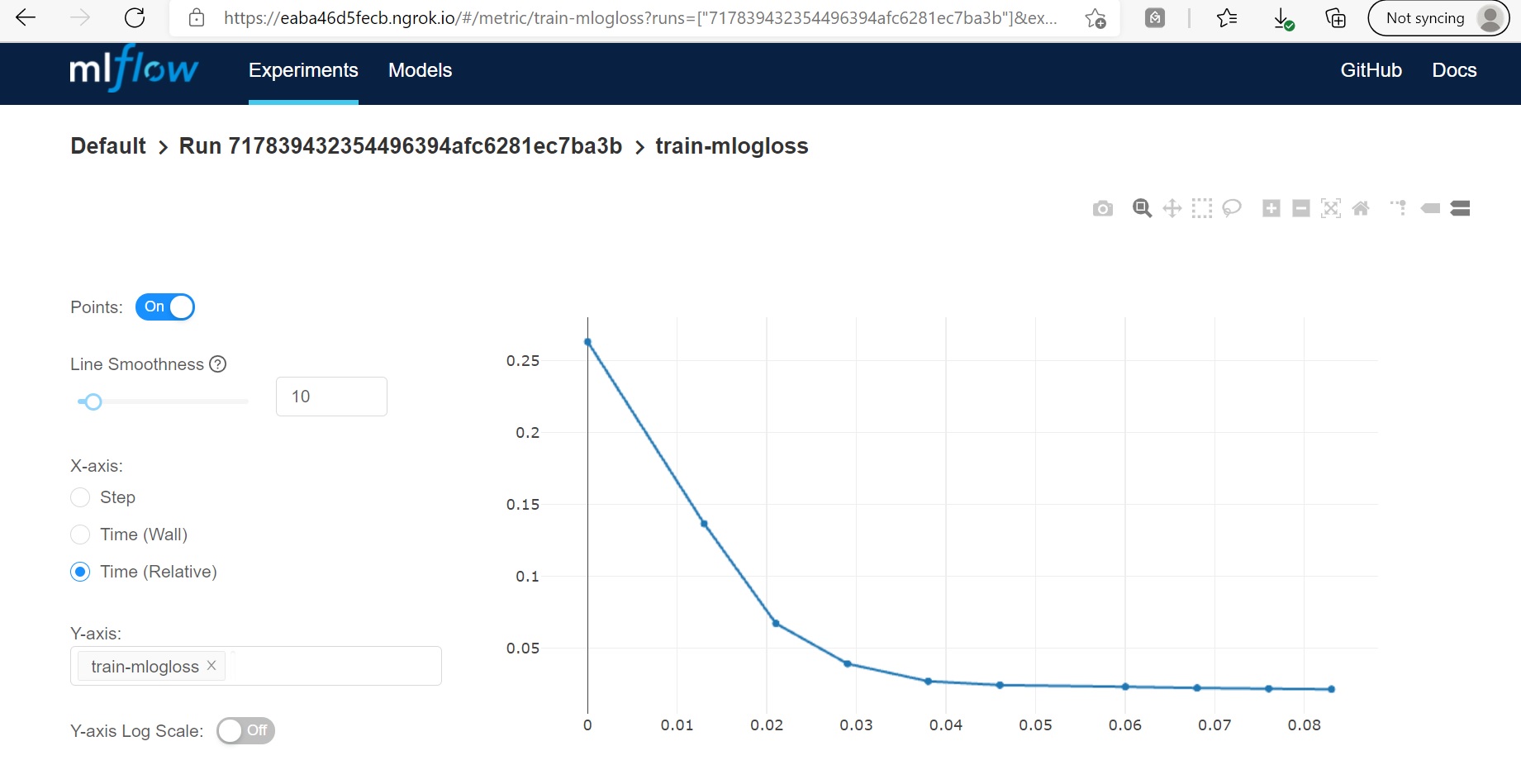Open browser Favorites list

1227,17
